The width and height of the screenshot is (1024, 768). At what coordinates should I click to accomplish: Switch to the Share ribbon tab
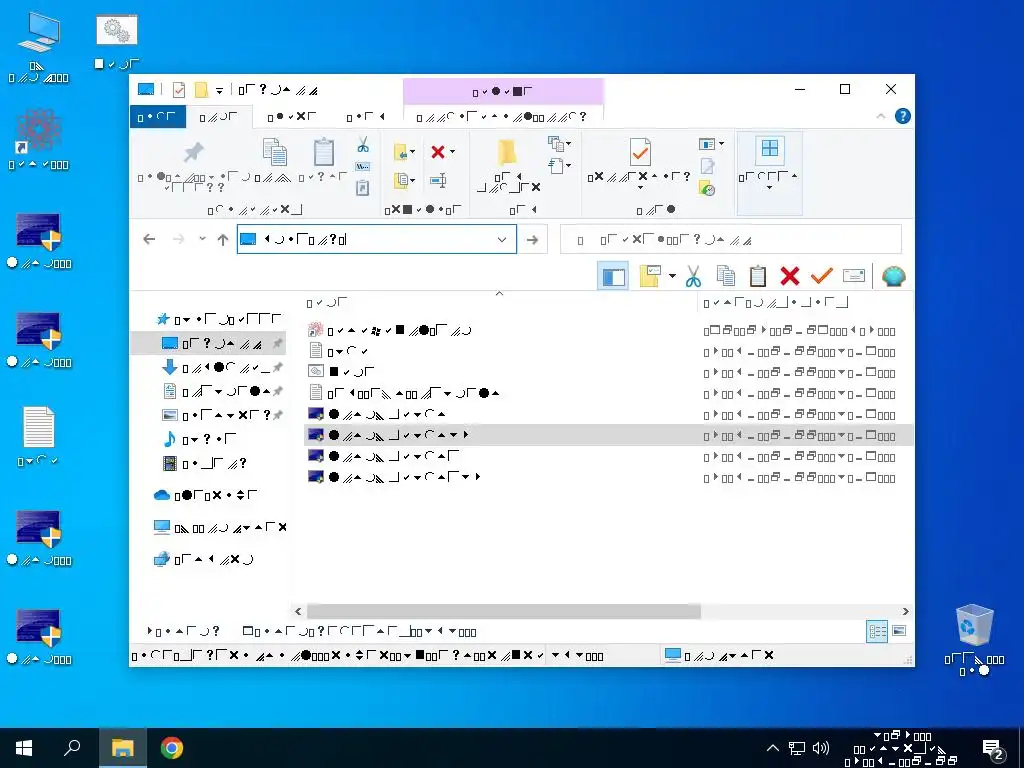(291, 117)
